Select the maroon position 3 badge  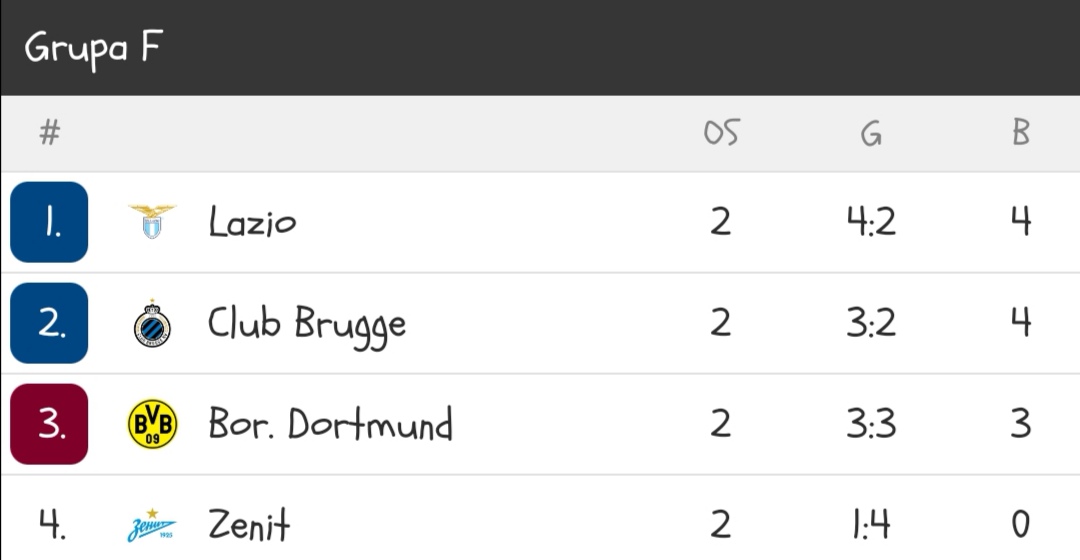(49, 424)
